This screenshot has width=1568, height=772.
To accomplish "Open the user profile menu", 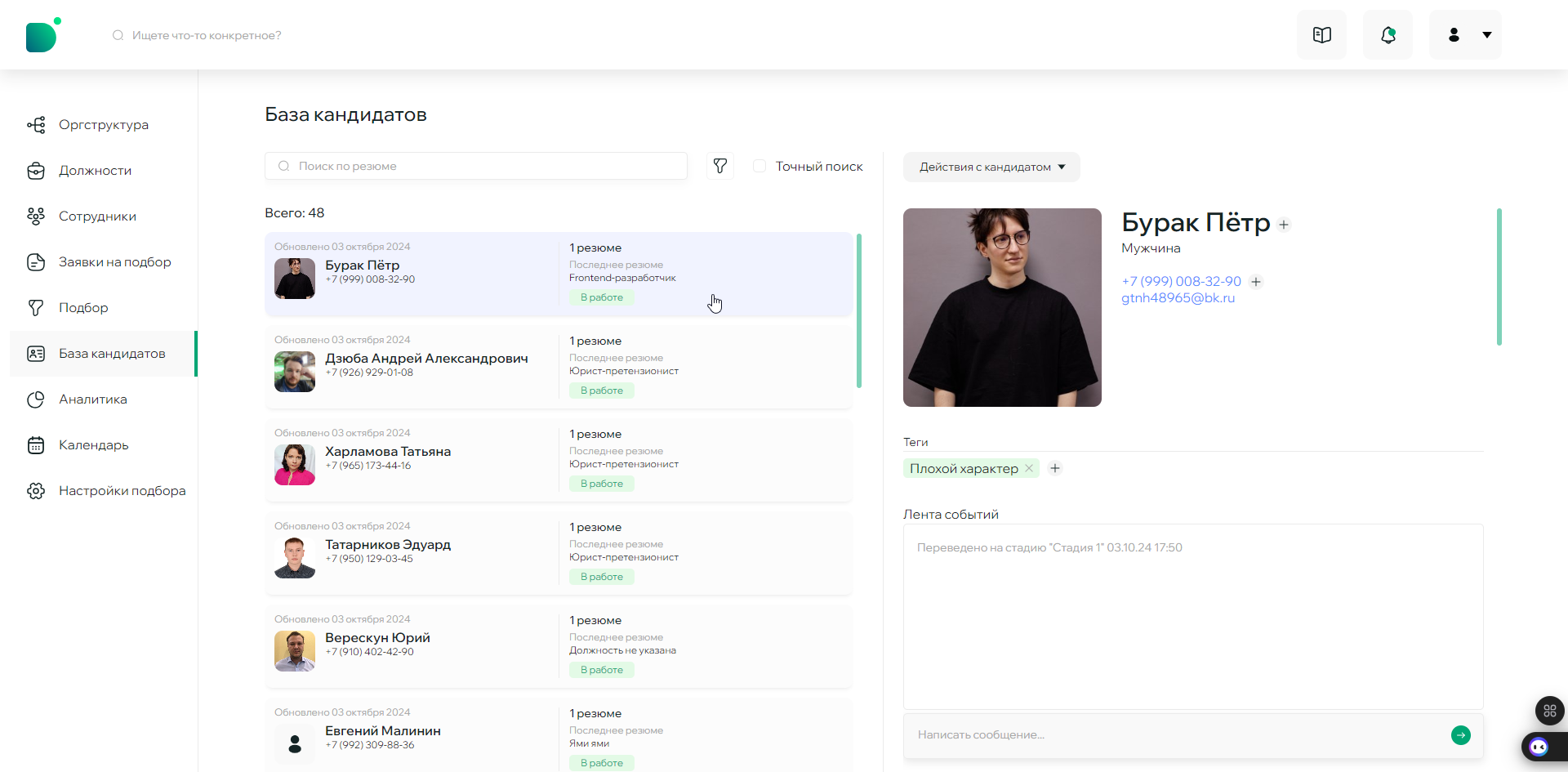I will (1465, 35).
